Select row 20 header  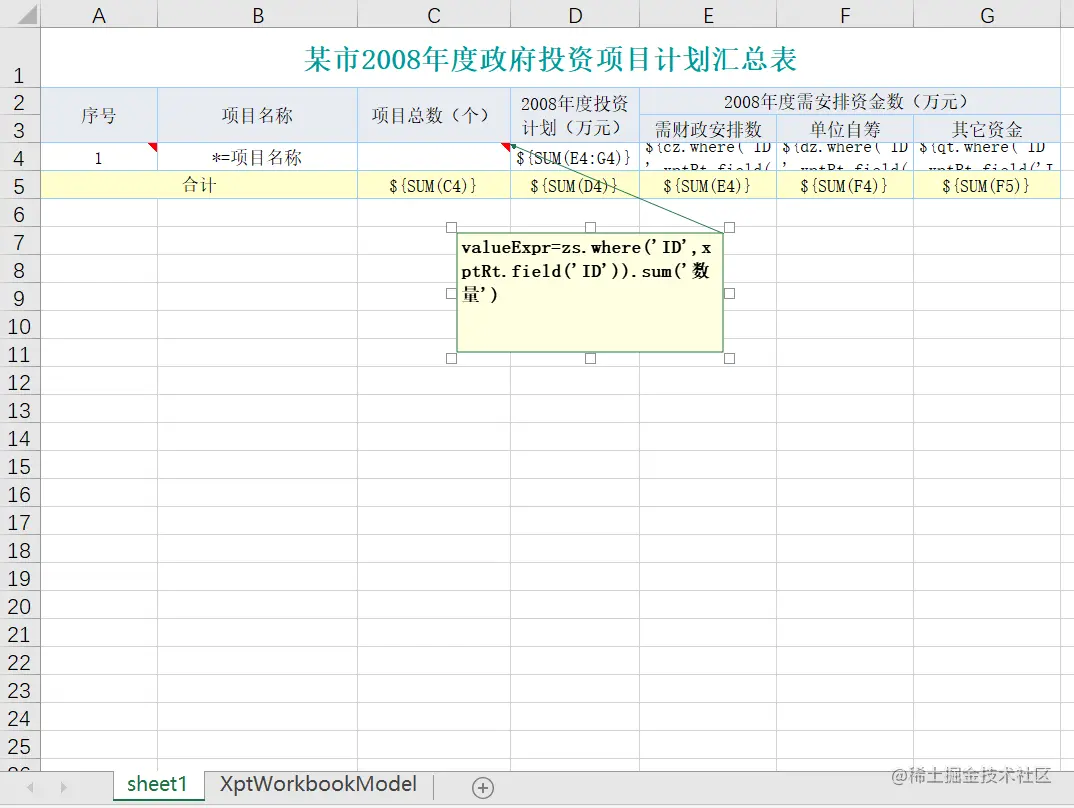(19, 606)
